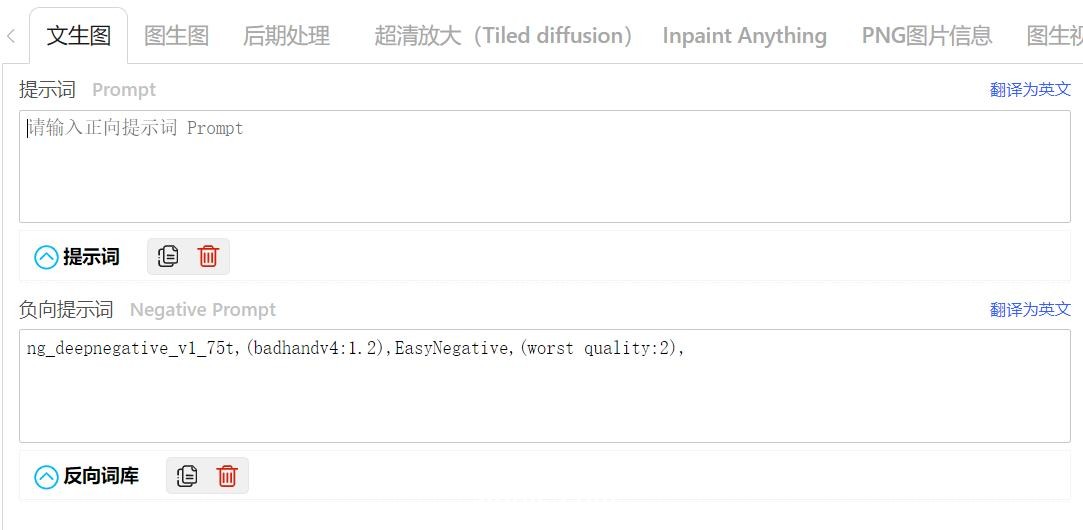Open the partially visible 图生视 tab
The image size is (1083, 530).
[1054, 36]
